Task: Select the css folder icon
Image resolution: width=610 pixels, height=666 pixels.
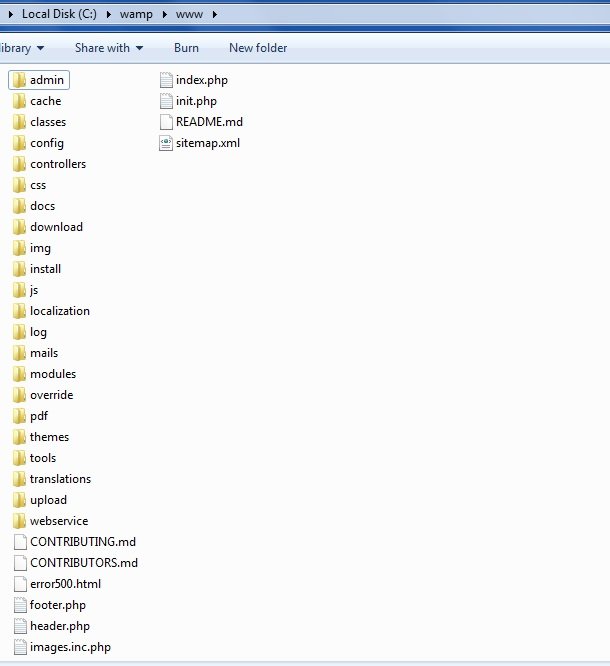Action: 19,185
